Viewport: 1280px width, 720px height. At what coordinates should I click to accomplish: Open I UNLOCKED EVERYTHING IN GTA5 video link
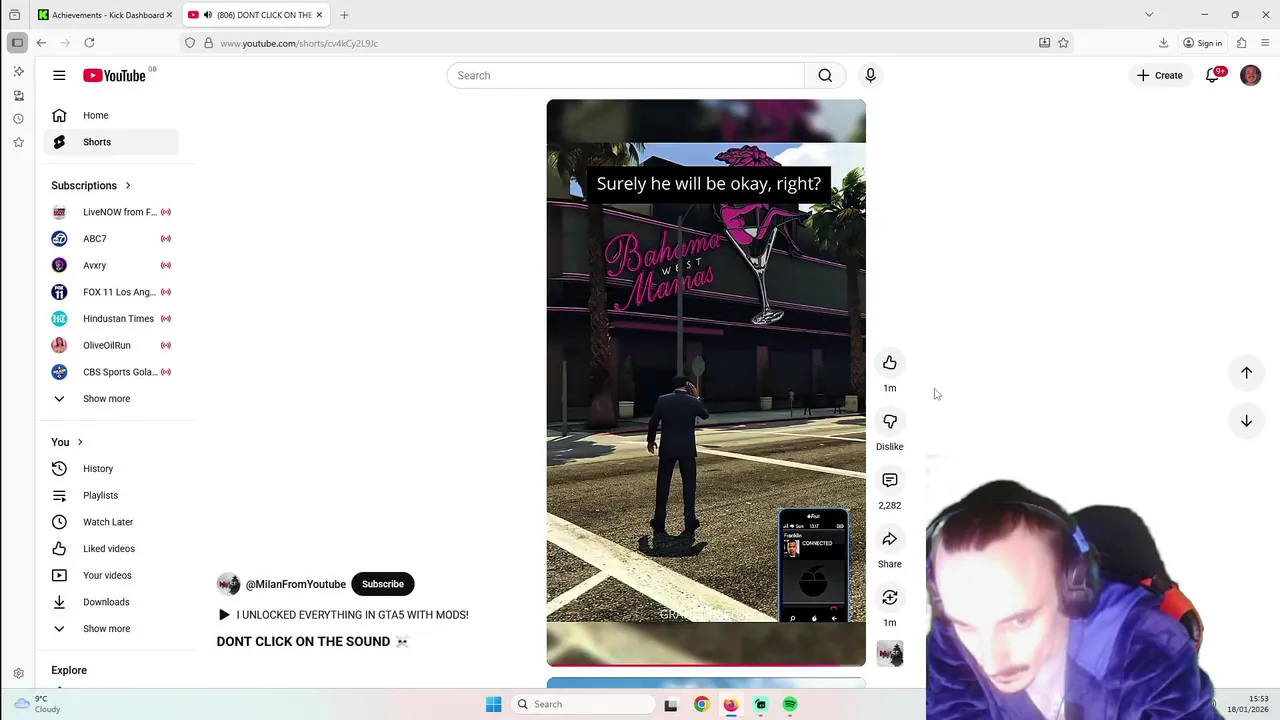point(343,615)
